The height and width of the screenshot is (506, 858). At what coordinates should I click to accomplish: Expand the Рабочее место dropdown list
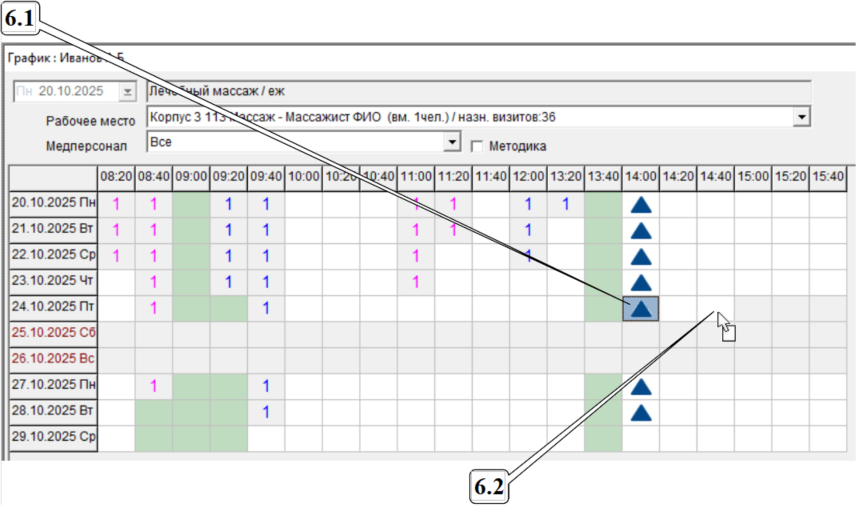coord(801,118)
